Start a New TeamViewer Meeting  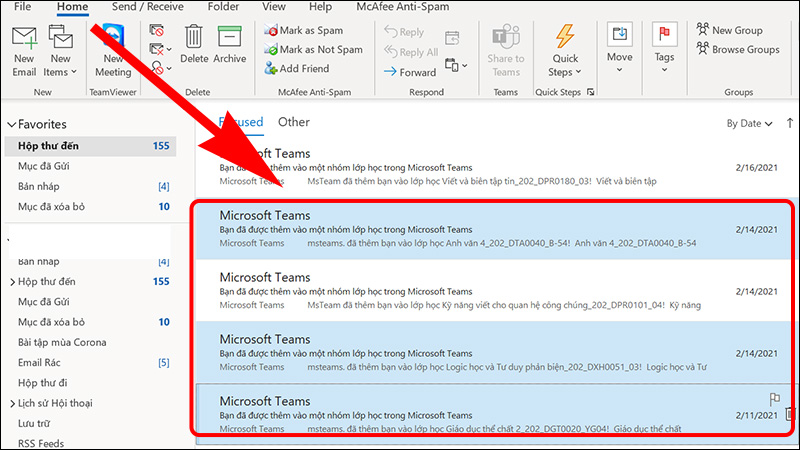point(113,52)
